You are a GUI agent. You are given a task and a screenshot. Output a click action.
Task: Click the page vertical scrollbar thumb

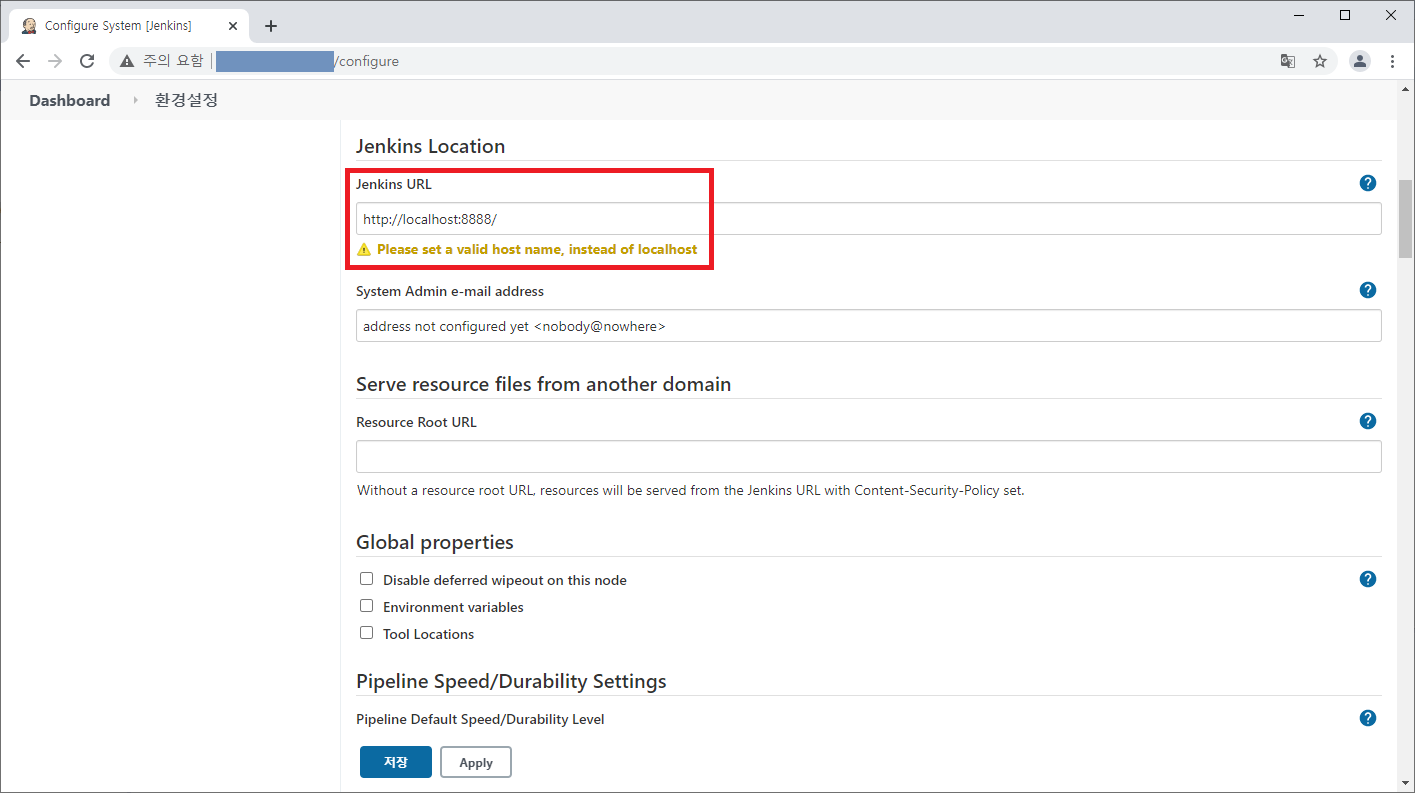tap(1405, 219)
